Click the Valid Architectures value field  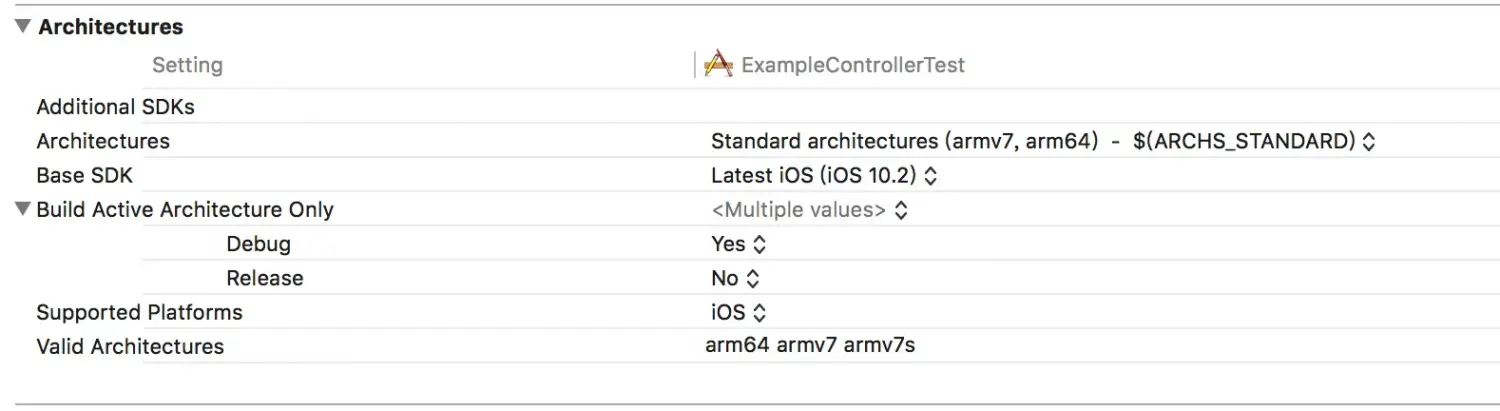(x=810, y=346)
